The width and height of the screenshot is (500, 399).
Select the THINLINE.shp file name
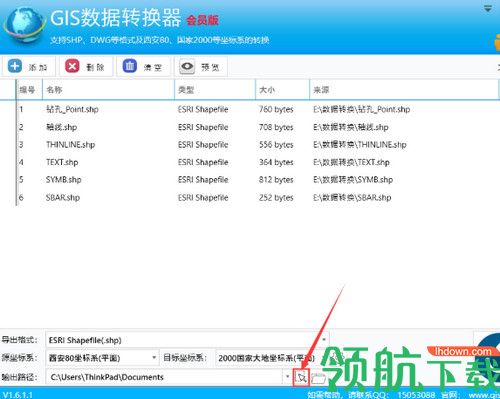coord(71,145)
